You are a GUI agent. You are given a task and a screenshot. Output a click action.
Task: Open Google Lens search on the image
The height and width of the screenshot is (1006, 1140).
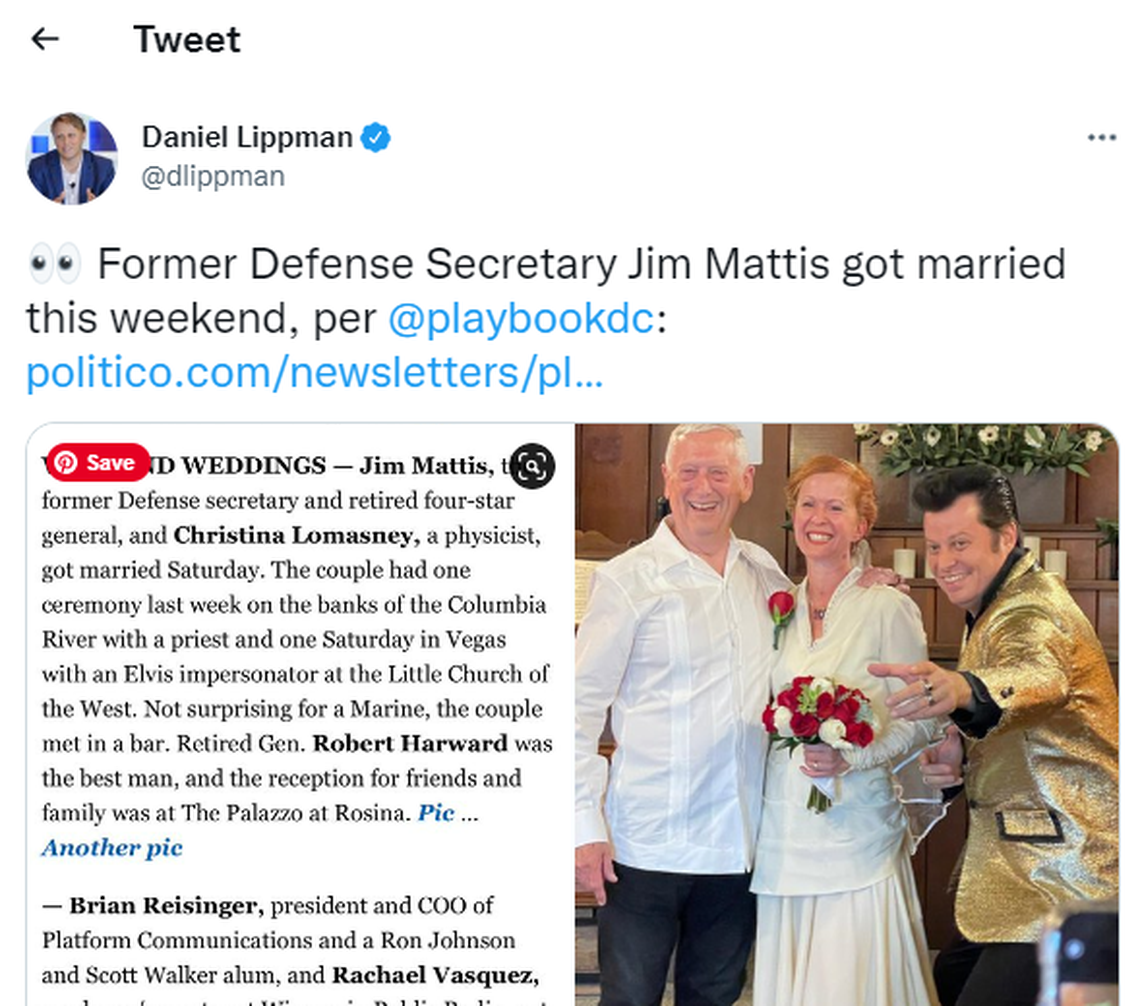[x=535, y=467]
